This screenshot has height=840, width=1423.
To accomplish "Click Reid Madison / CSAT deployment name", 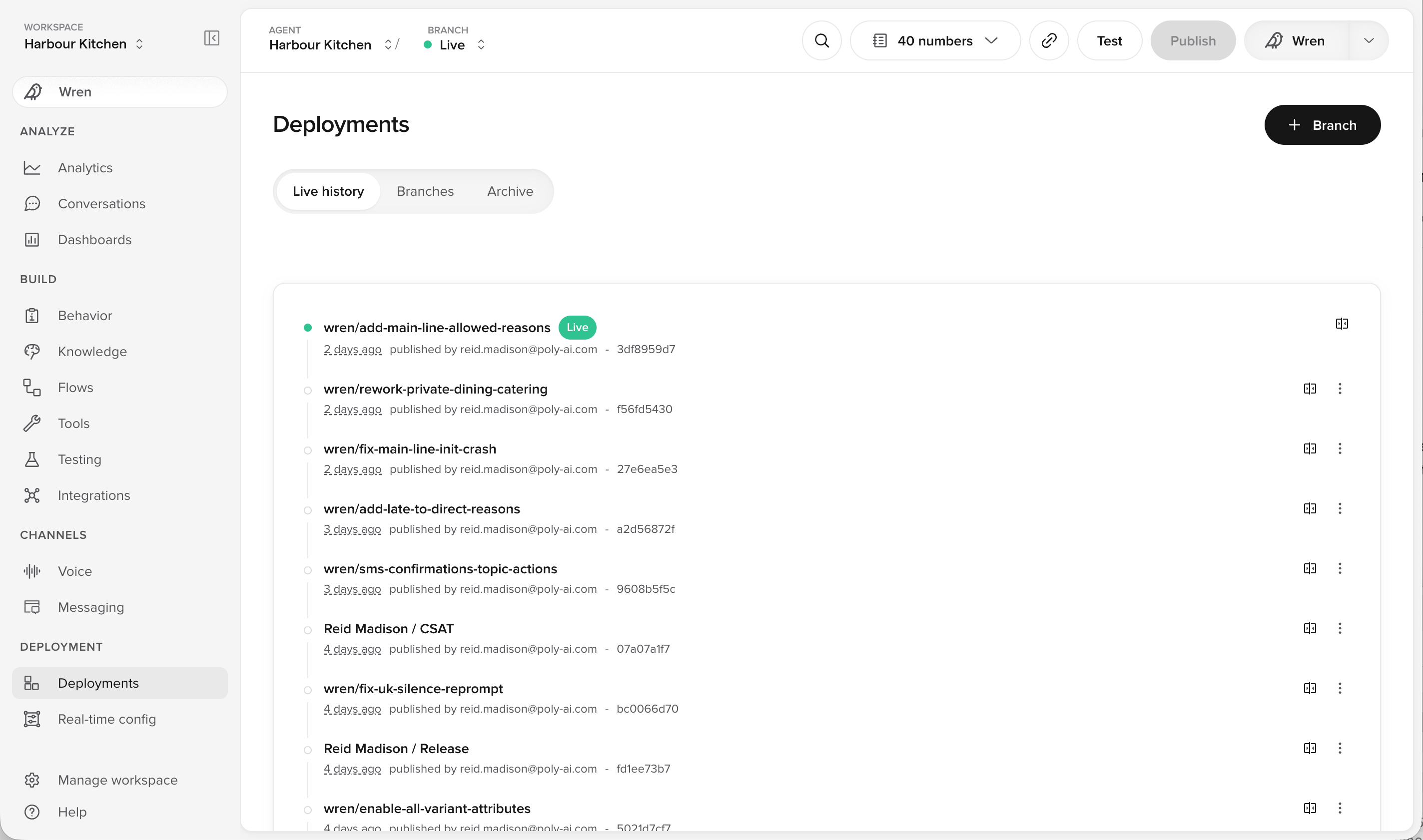I will (388, 629).
